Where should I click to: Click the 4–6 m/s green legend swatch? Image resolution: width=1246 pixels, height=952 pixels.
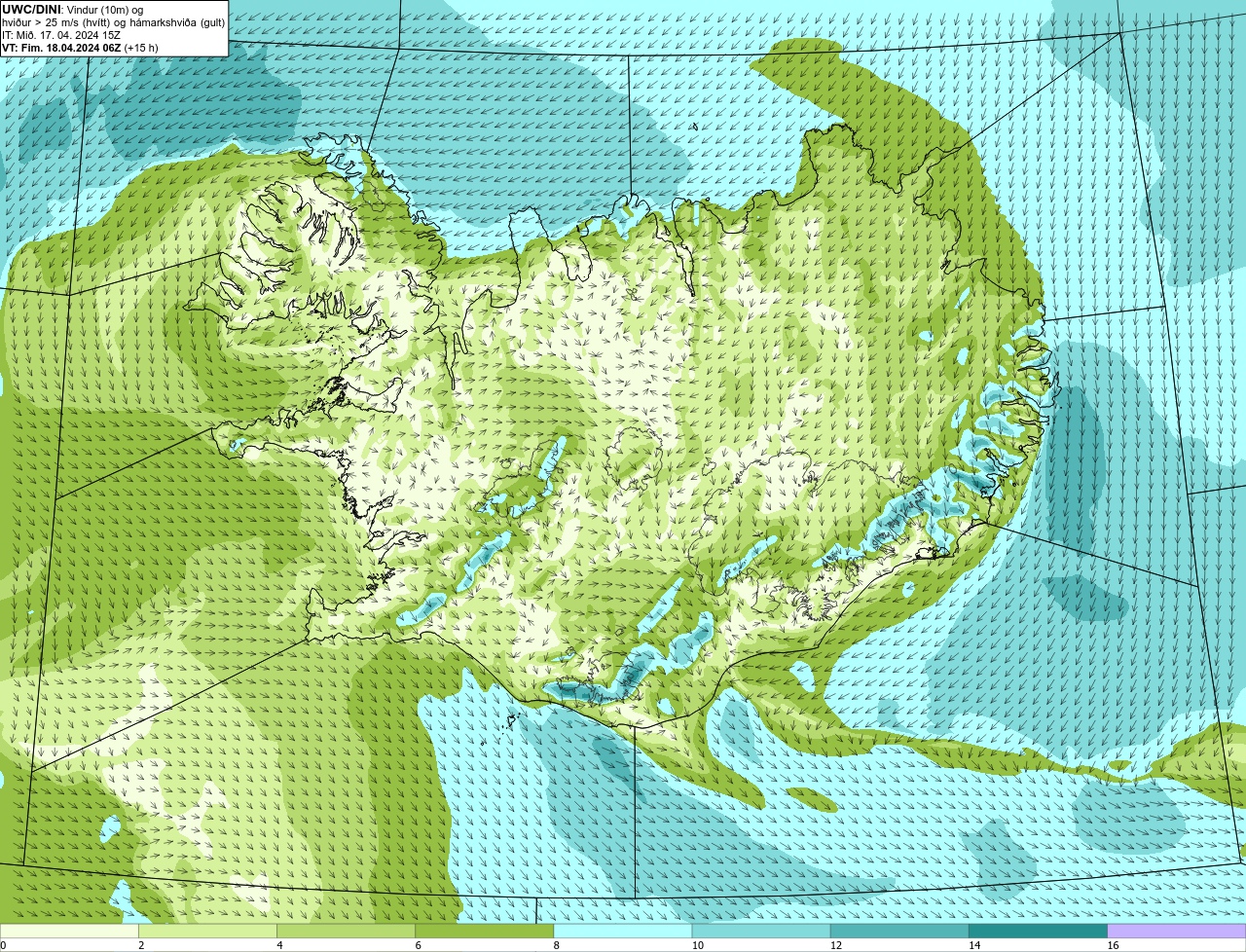click(x=347, y=932)
